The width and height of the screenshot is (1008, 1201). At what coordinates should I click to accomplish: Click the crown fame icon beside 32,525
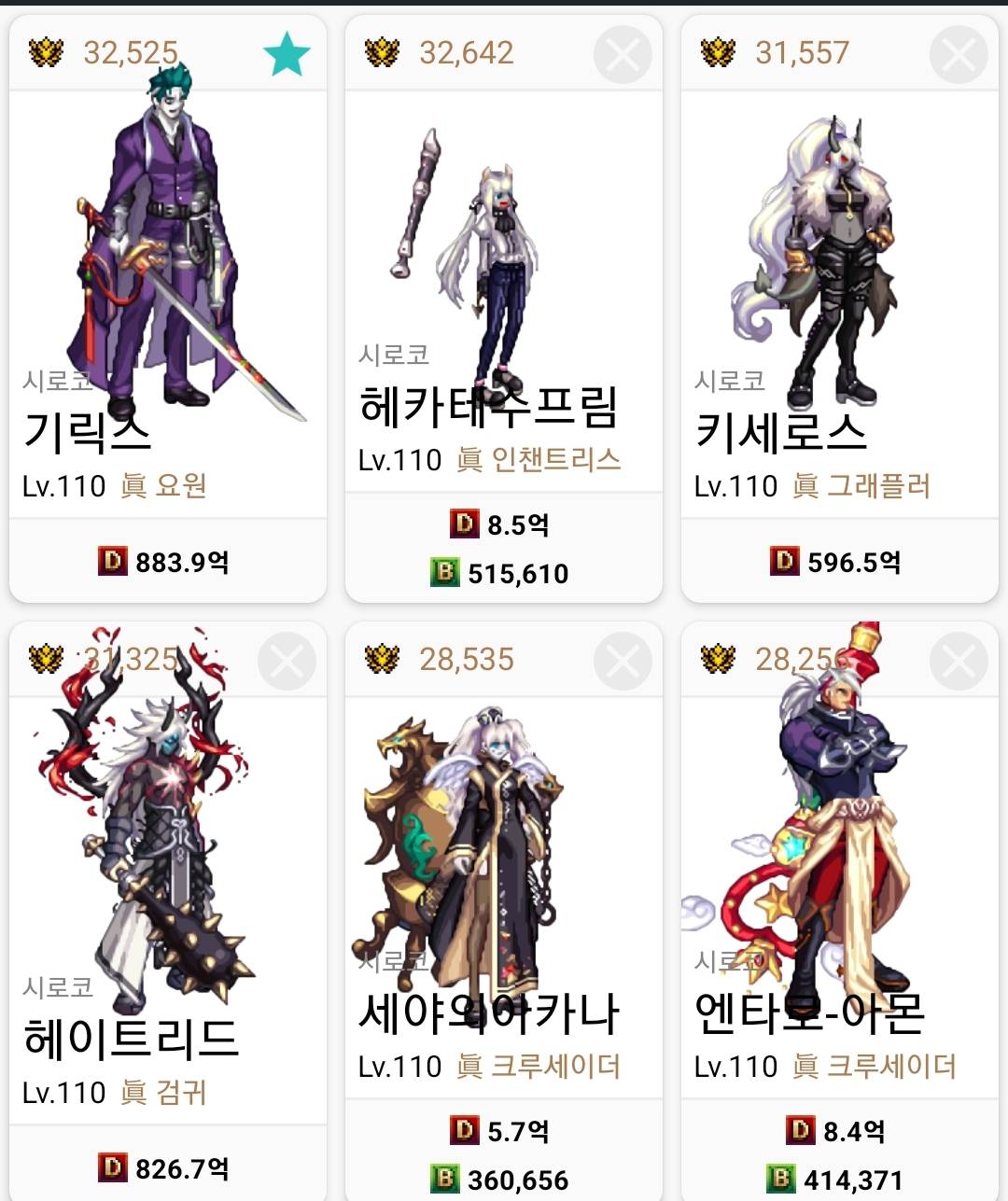[46, 53]
